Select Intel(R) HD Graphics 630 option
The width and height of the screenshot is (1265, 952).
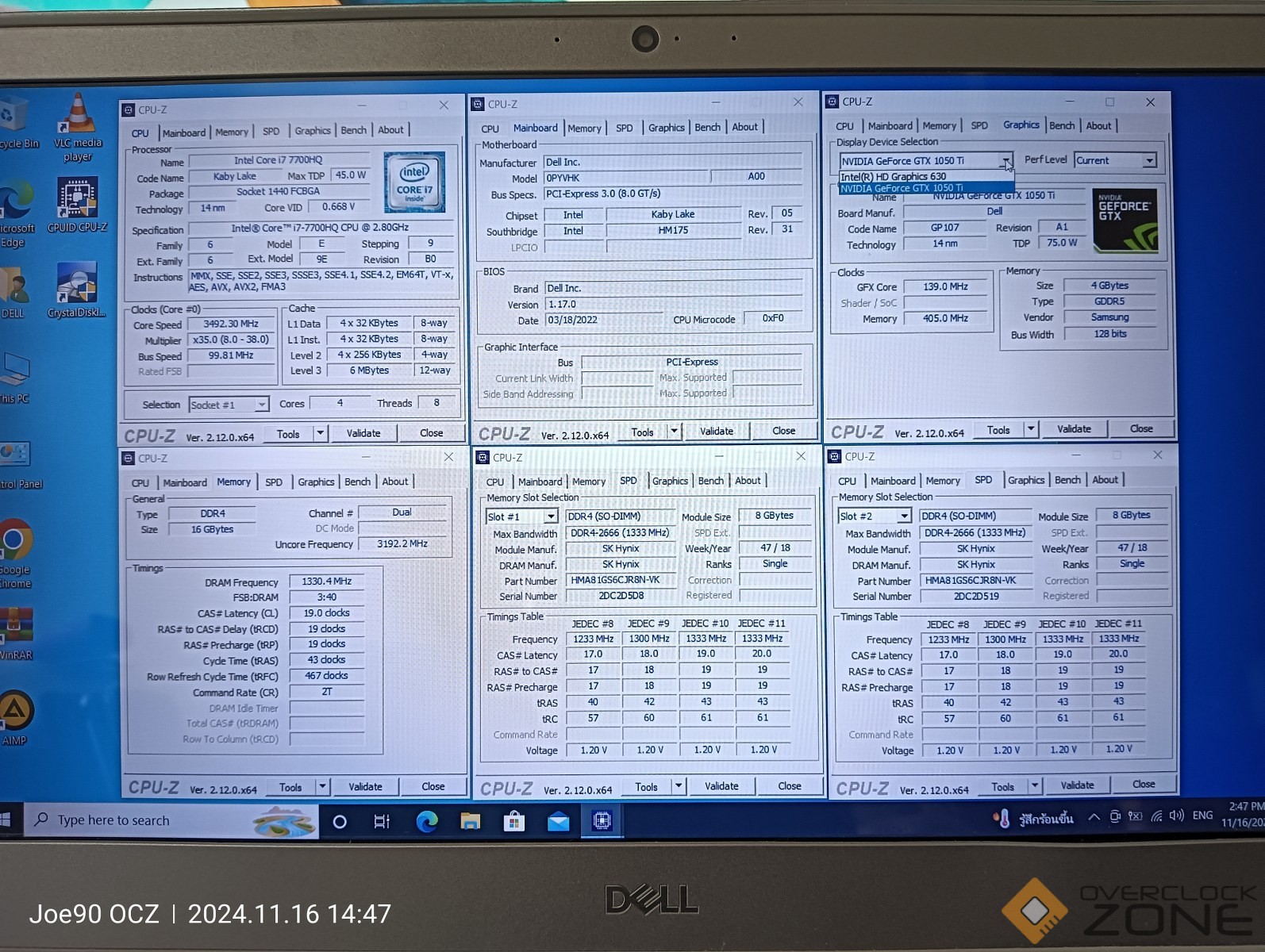click(926, 177)
